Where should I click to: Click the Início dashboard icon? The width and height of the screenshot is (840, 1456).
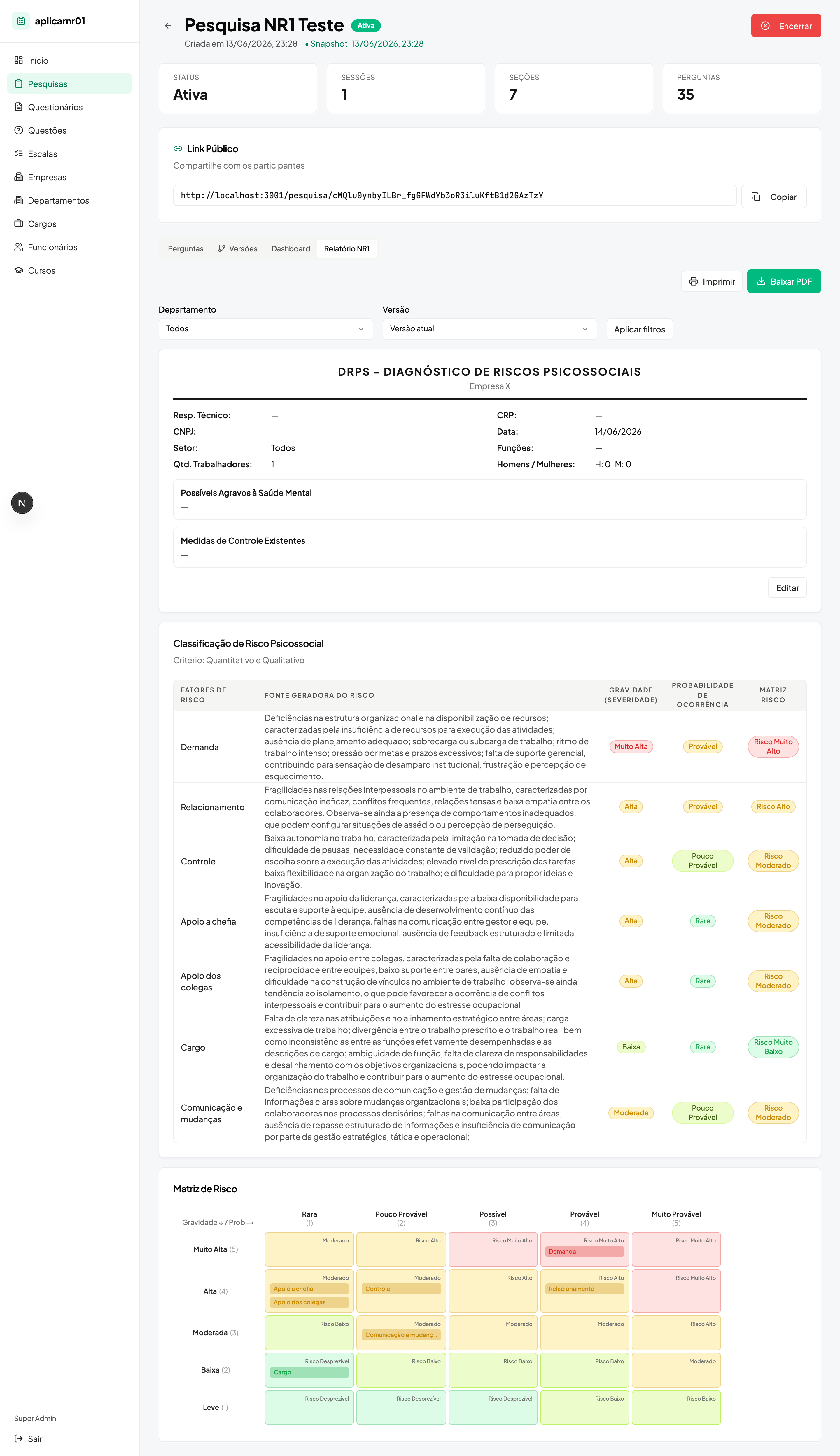[18, 60]
